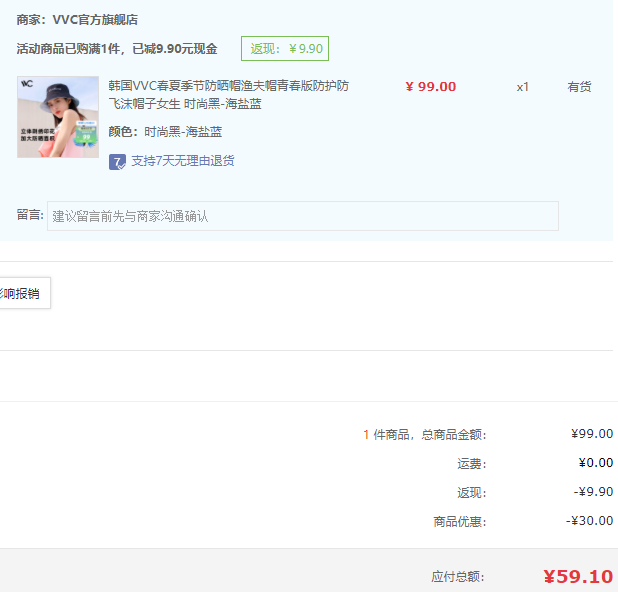Click the 7-day return badge icon
The height and width of the screenshot is (592, 618).
click(x=117, y=162)
